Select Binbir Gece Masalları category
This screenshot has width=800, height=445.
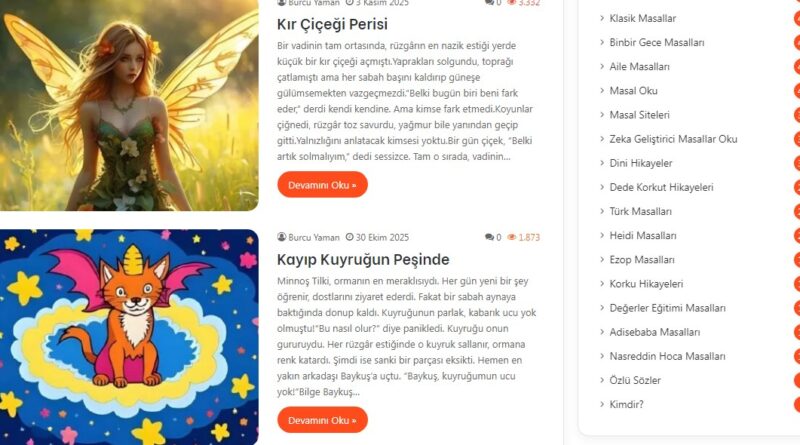(x=657, y=42)
